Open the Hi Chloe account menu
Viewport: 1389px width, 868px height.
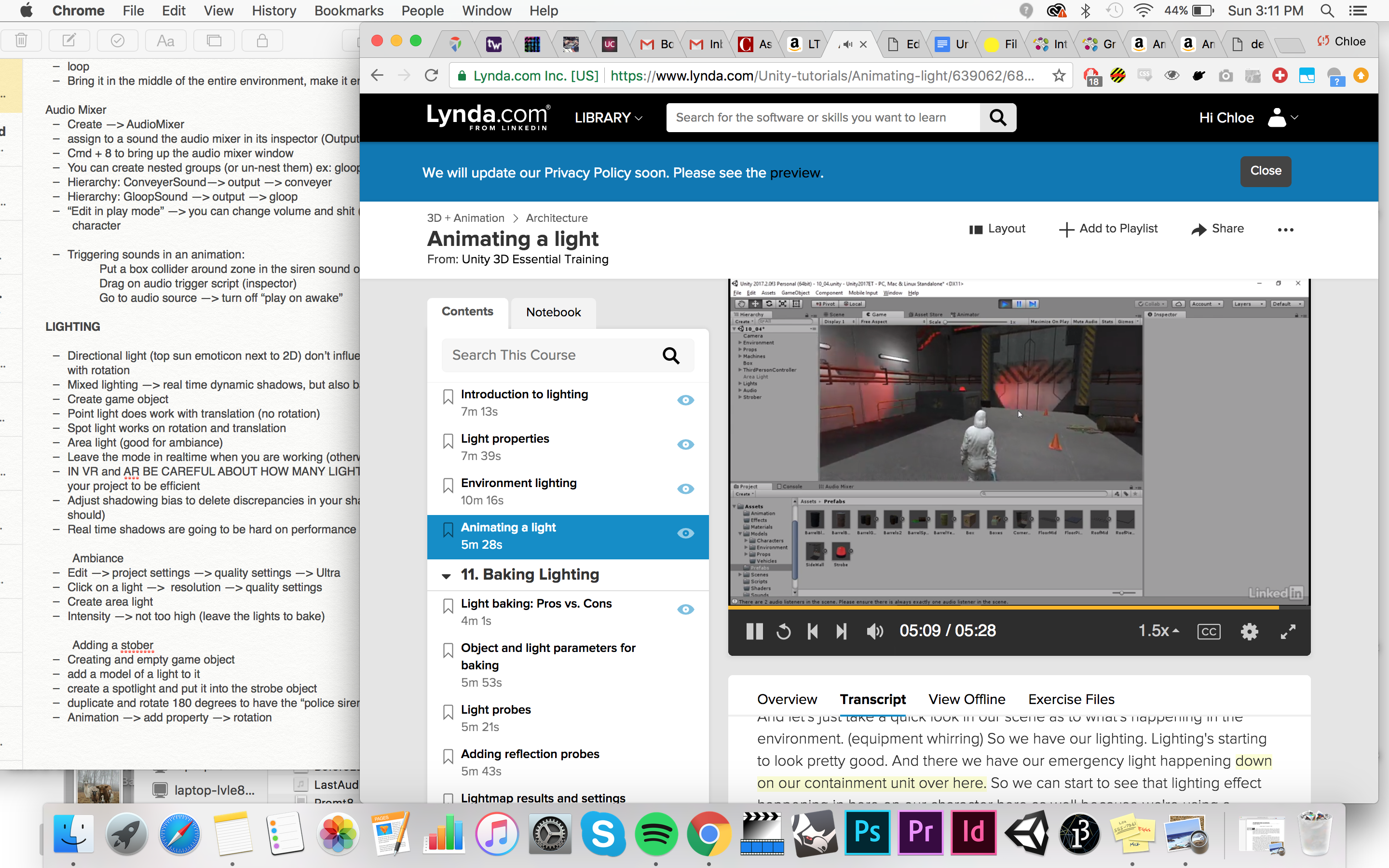[1248, 118]
